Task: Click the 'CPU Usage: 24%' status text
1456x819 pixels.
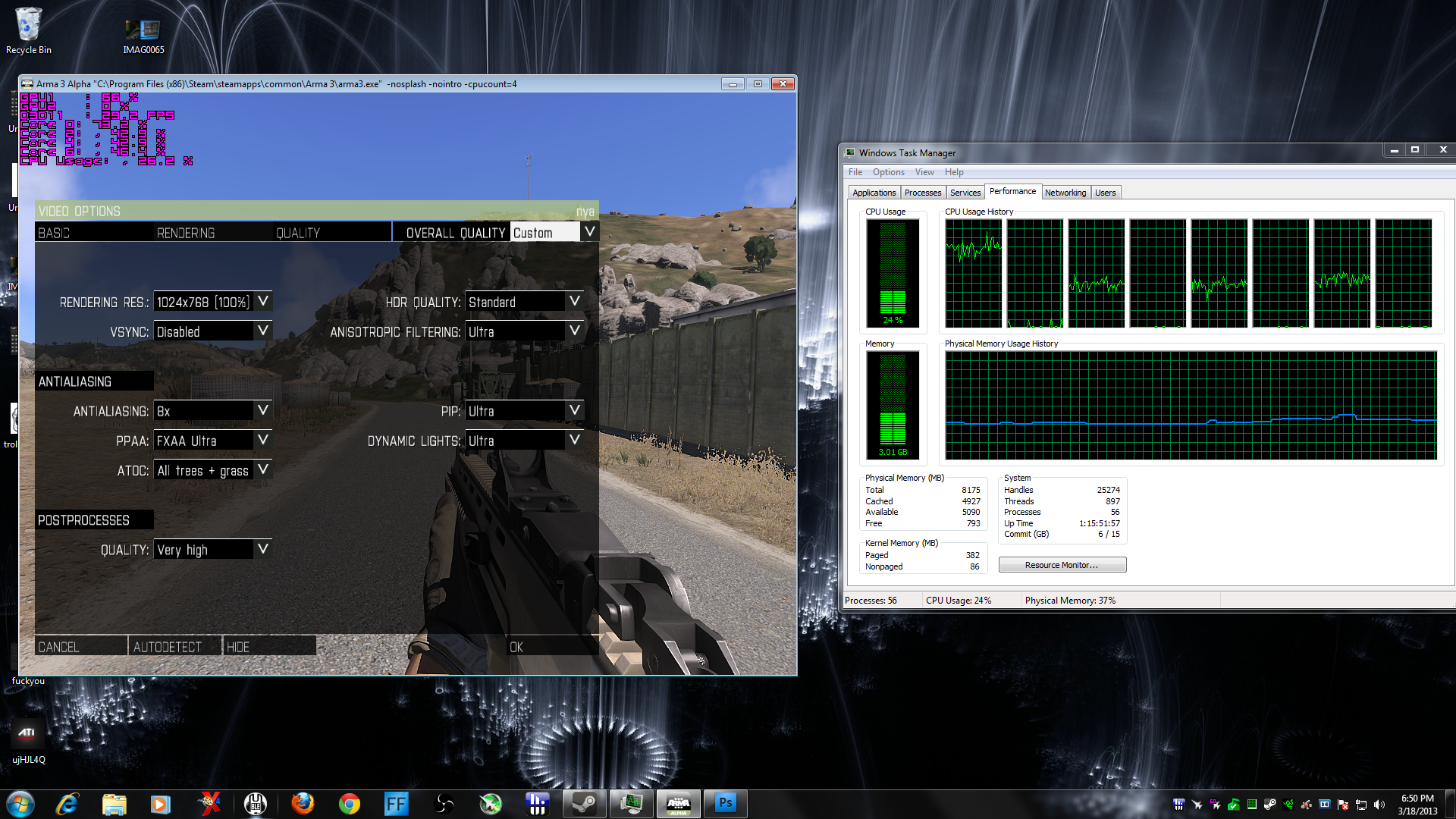Action: point(959,600)
